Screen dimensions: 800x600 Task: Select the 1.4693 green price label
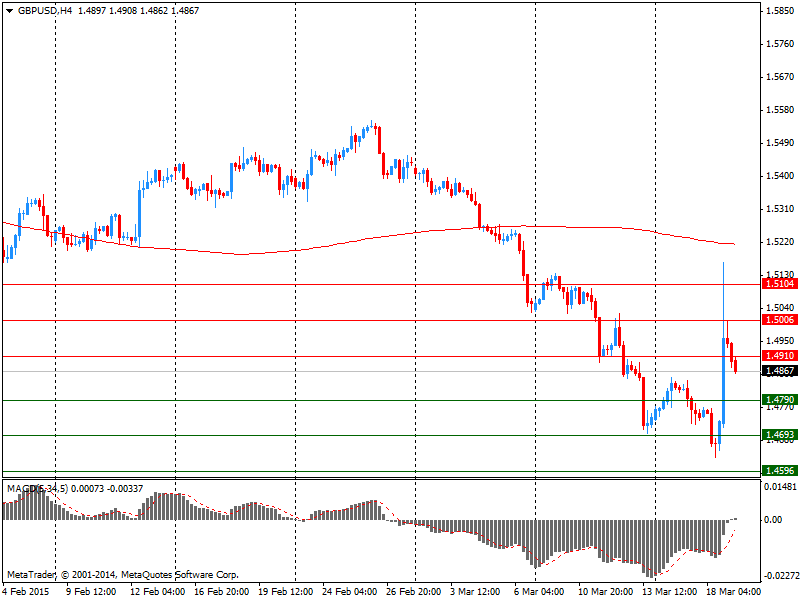[780, 435]
